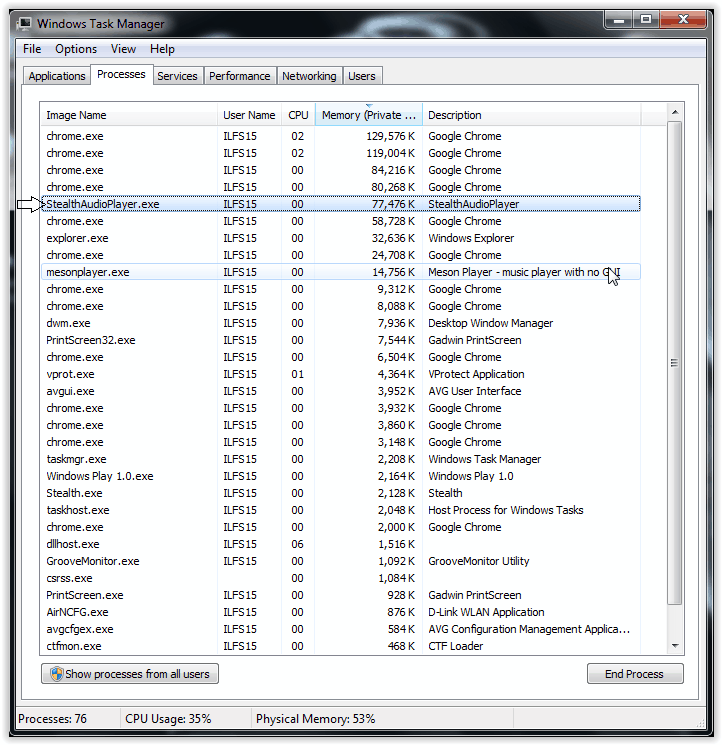
Task: Click the 119,004 K memory value
Action: [x=390, y=153]
